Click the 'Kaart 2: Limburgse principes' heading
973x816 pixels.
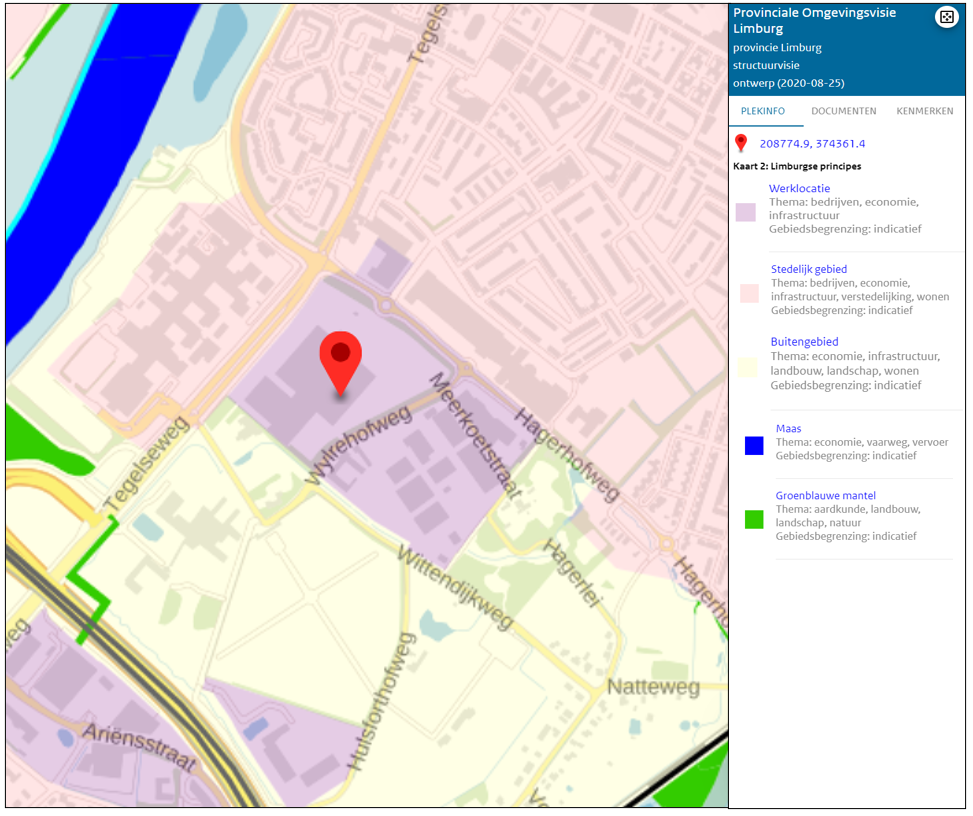pyautogui.click(x=797, y=166)
